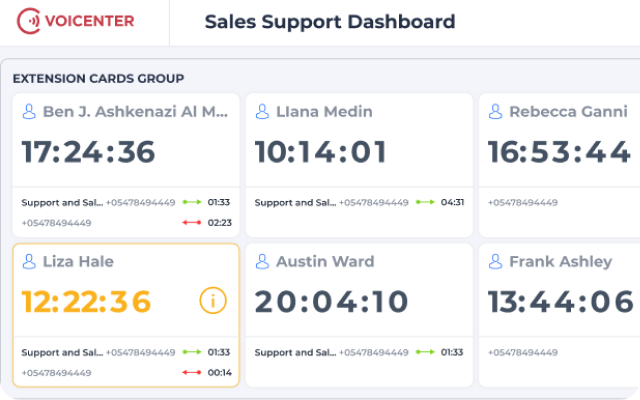Click green incoming arrow in Liza Hale's card
Viewport: 640px width, 400px height.
[192, 352]
